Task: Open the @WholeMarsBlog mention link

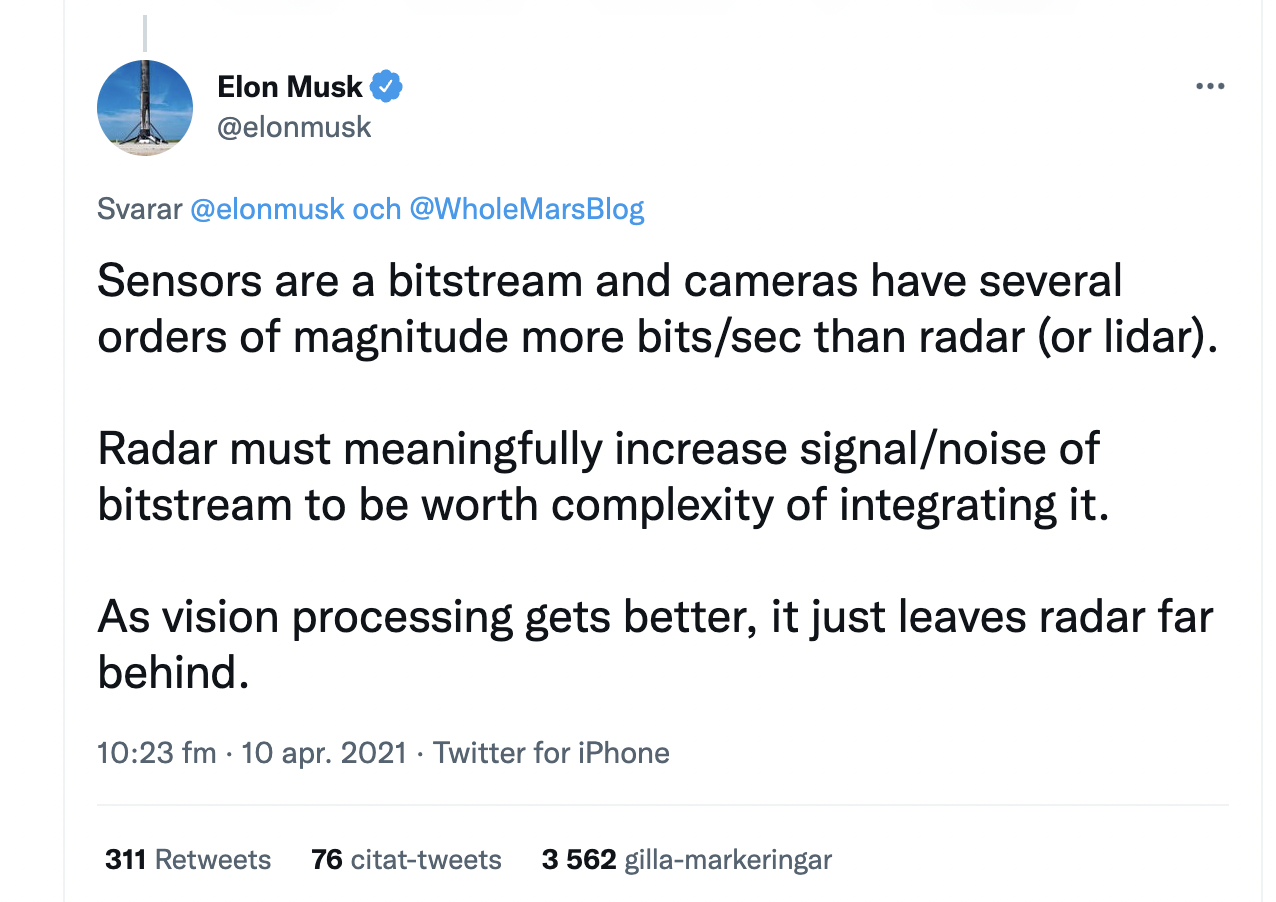Action: [527, 209]
